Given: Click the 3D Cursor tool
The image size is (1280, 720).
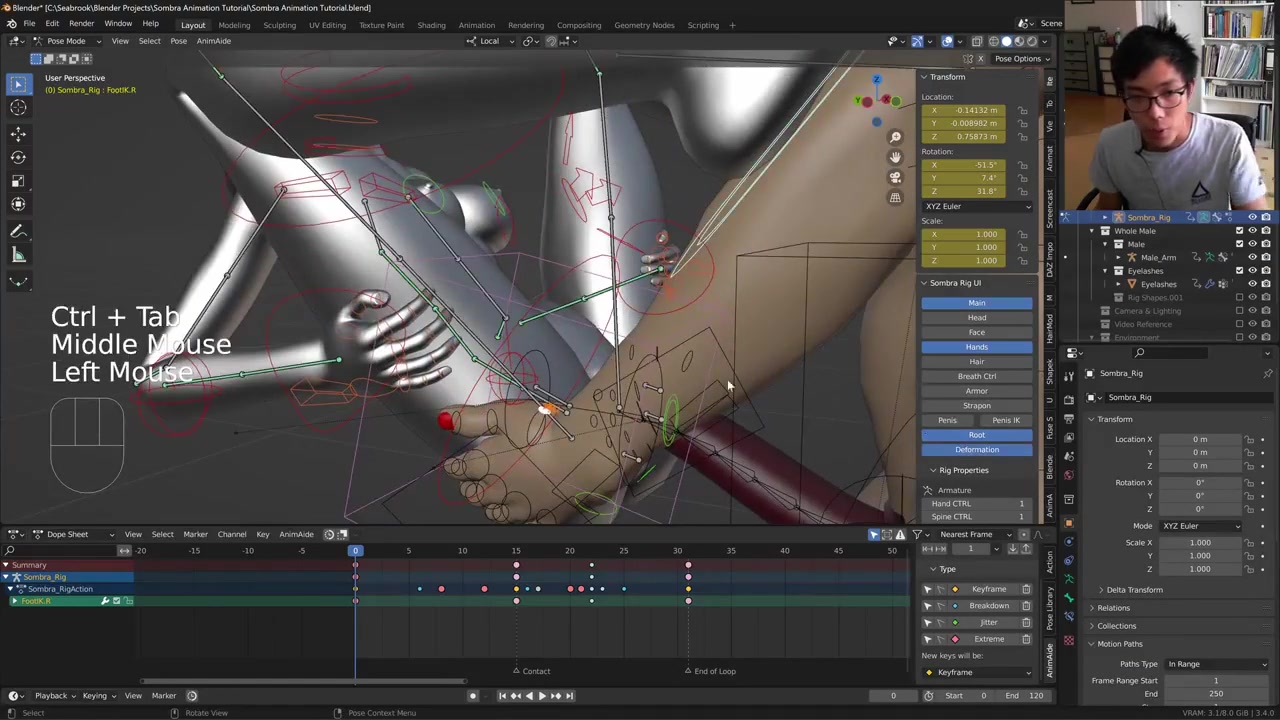Looking at the screenshot, I should pos(18,108).
